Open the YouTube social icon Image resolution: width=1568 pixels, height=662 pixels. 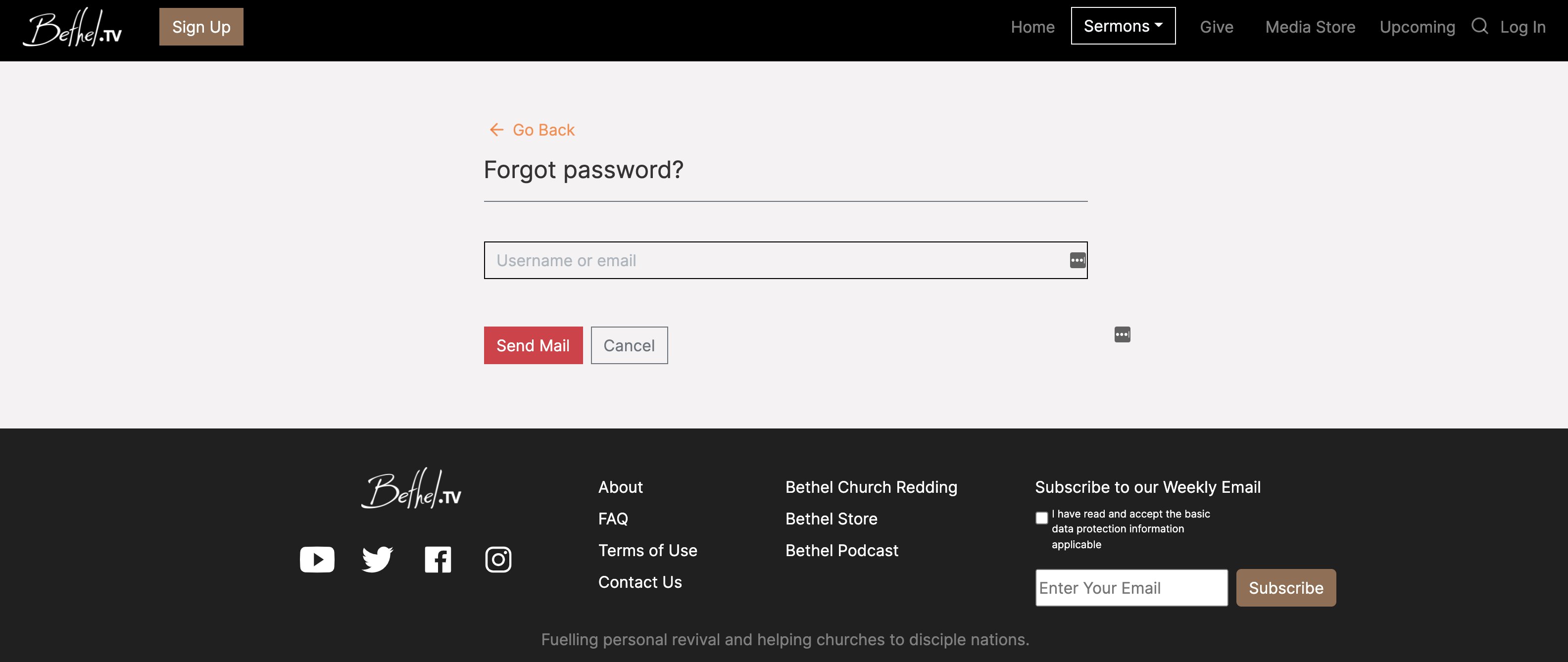317,560
